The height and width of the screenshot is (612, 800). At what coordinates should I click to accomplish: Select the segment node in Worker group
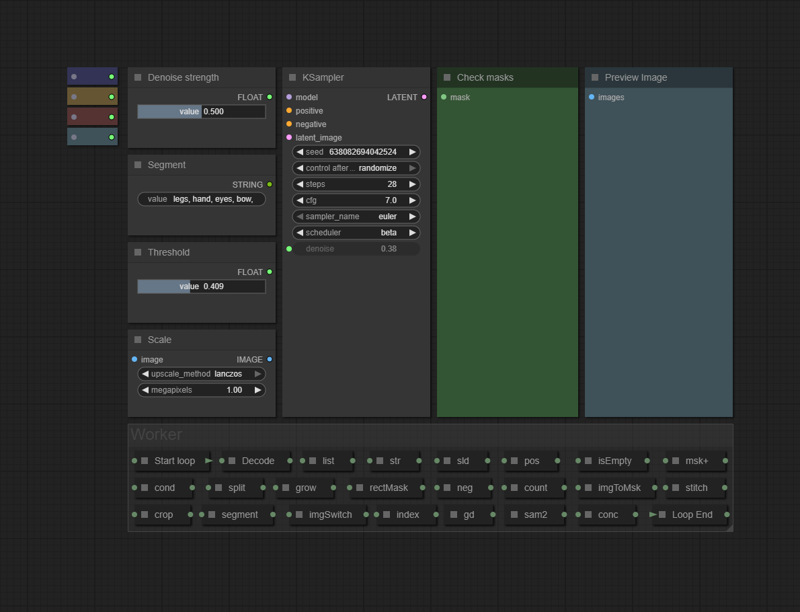239,515
